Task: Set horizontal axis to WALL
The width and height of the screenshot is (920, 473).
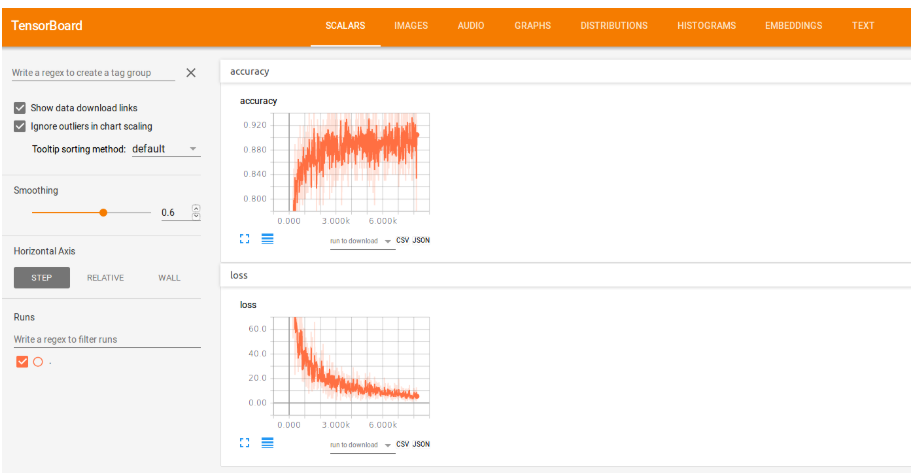Action: click(169, 278)
